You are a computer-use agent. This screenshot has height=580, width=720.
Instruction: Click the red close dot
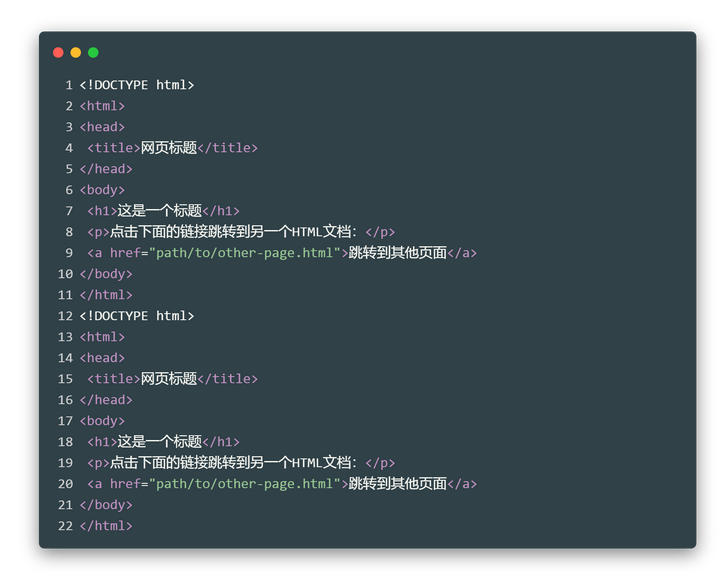[x=58, y=52]
